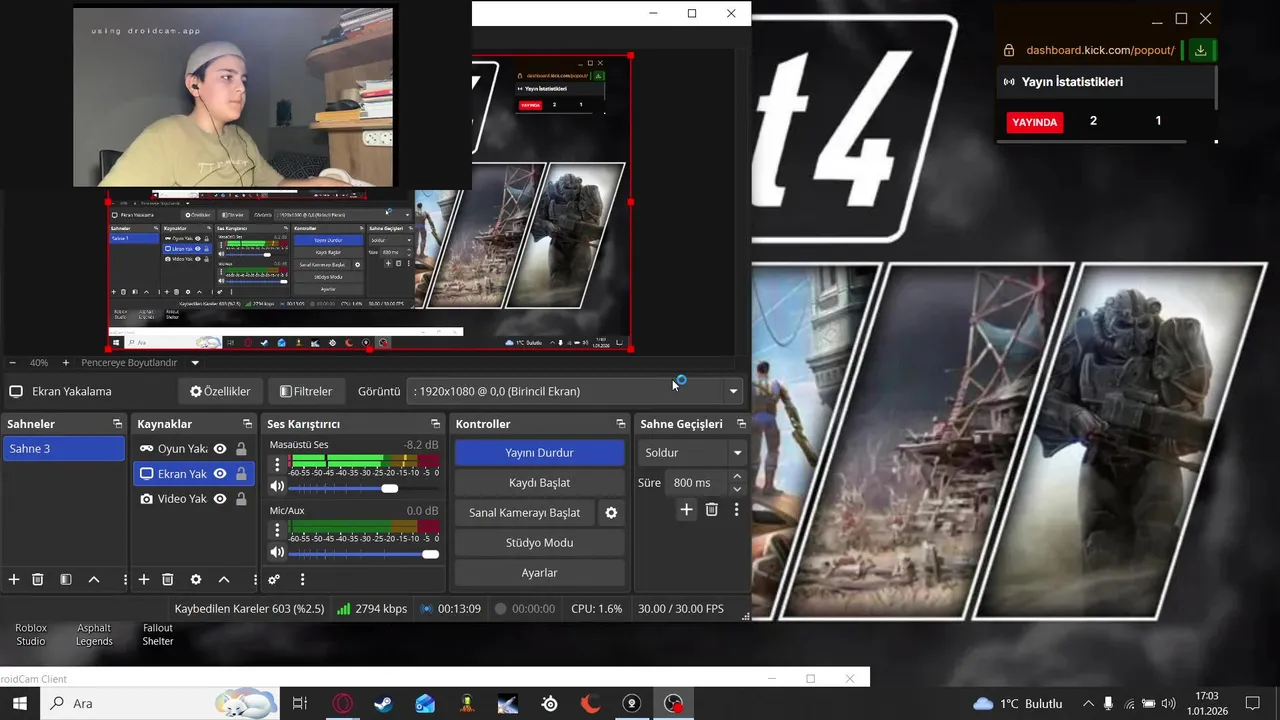
Task: Open Opera browser from taskbar
Action: (x=342, y=704)
